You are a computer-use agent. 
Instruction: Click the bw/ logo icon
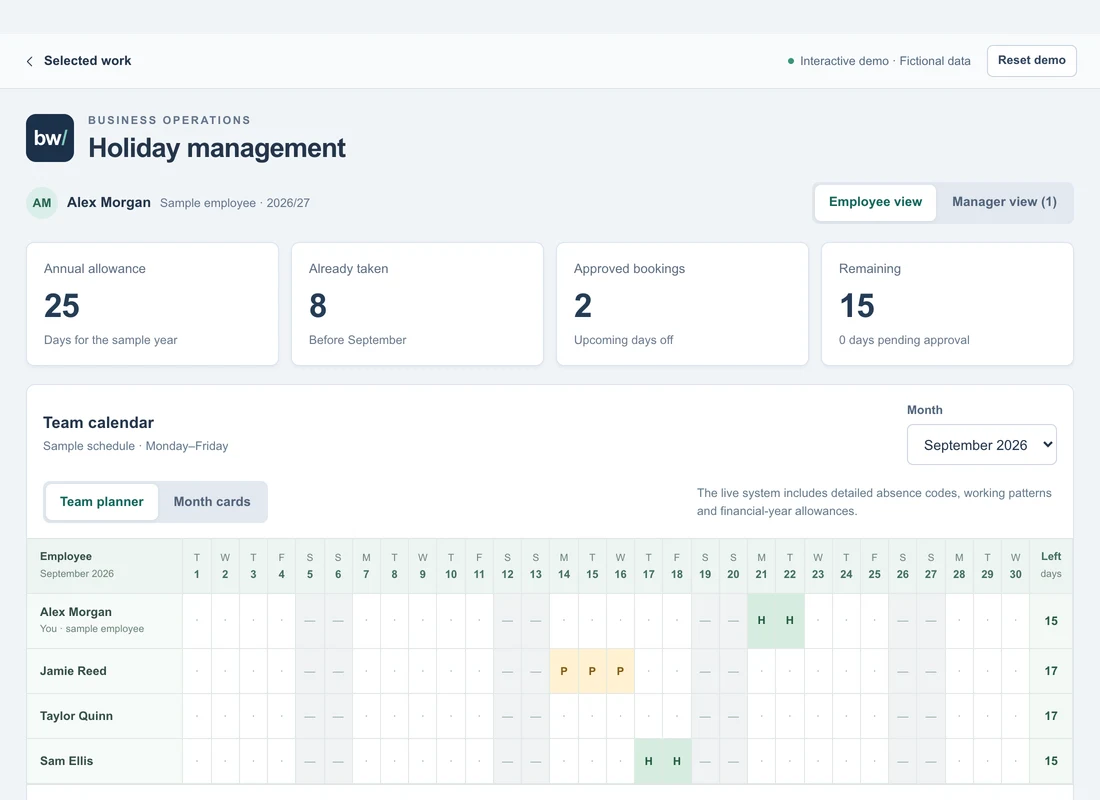point(50,138)
